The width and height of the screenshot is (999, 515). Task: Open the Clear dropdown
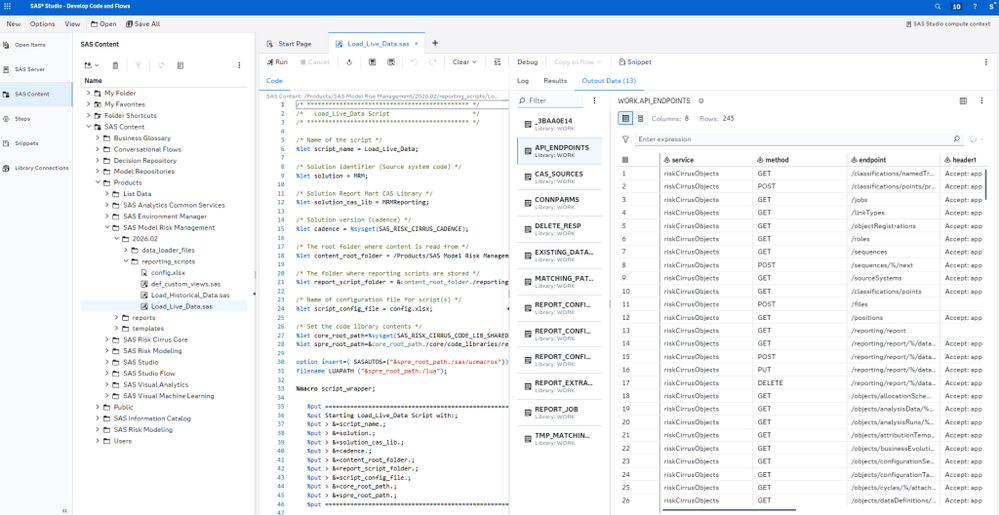tap(464, 62)
